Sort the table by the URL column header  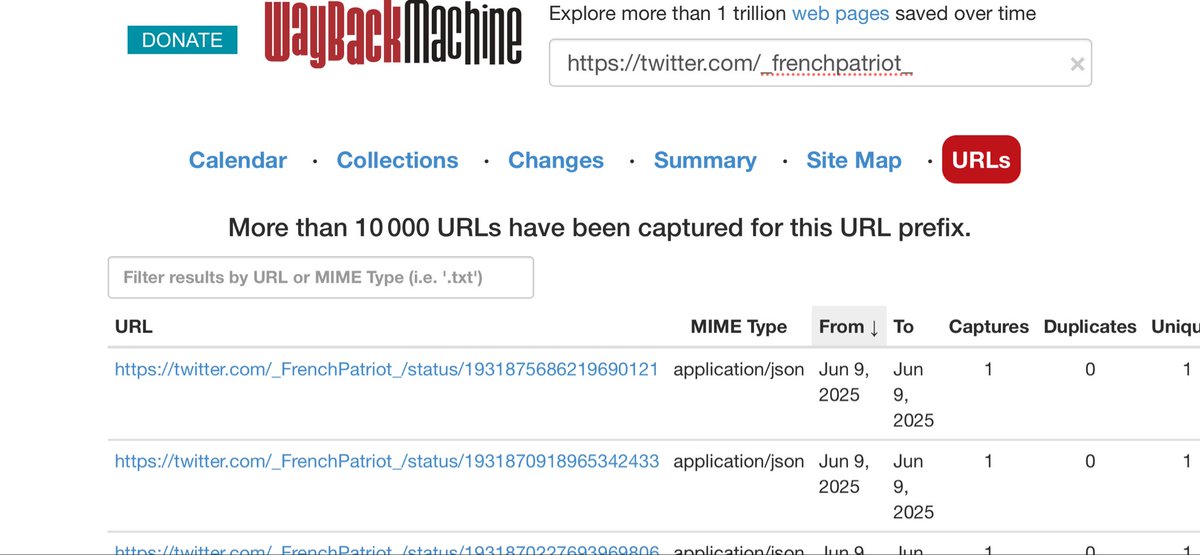point(134,327)
